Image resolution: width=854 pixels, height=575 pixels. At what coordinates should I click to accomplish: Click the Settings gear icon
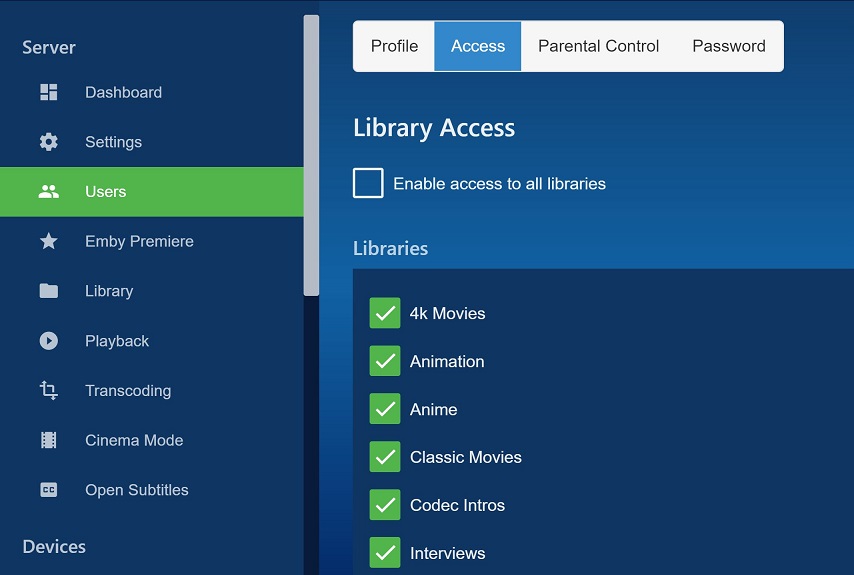pos(48,142)
